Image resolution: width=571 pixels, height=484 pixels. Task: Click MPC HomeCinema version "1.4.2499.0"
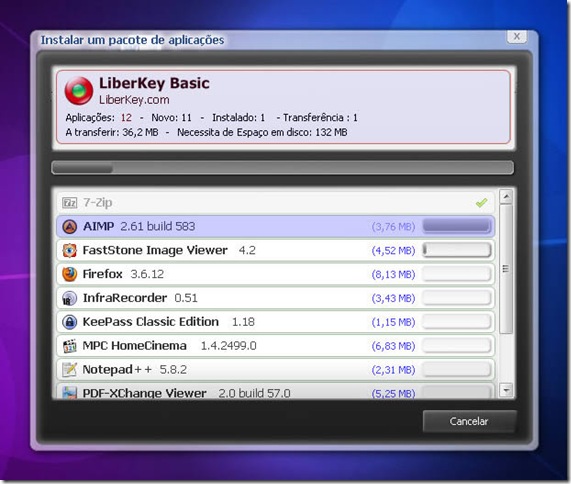[229, 346]
